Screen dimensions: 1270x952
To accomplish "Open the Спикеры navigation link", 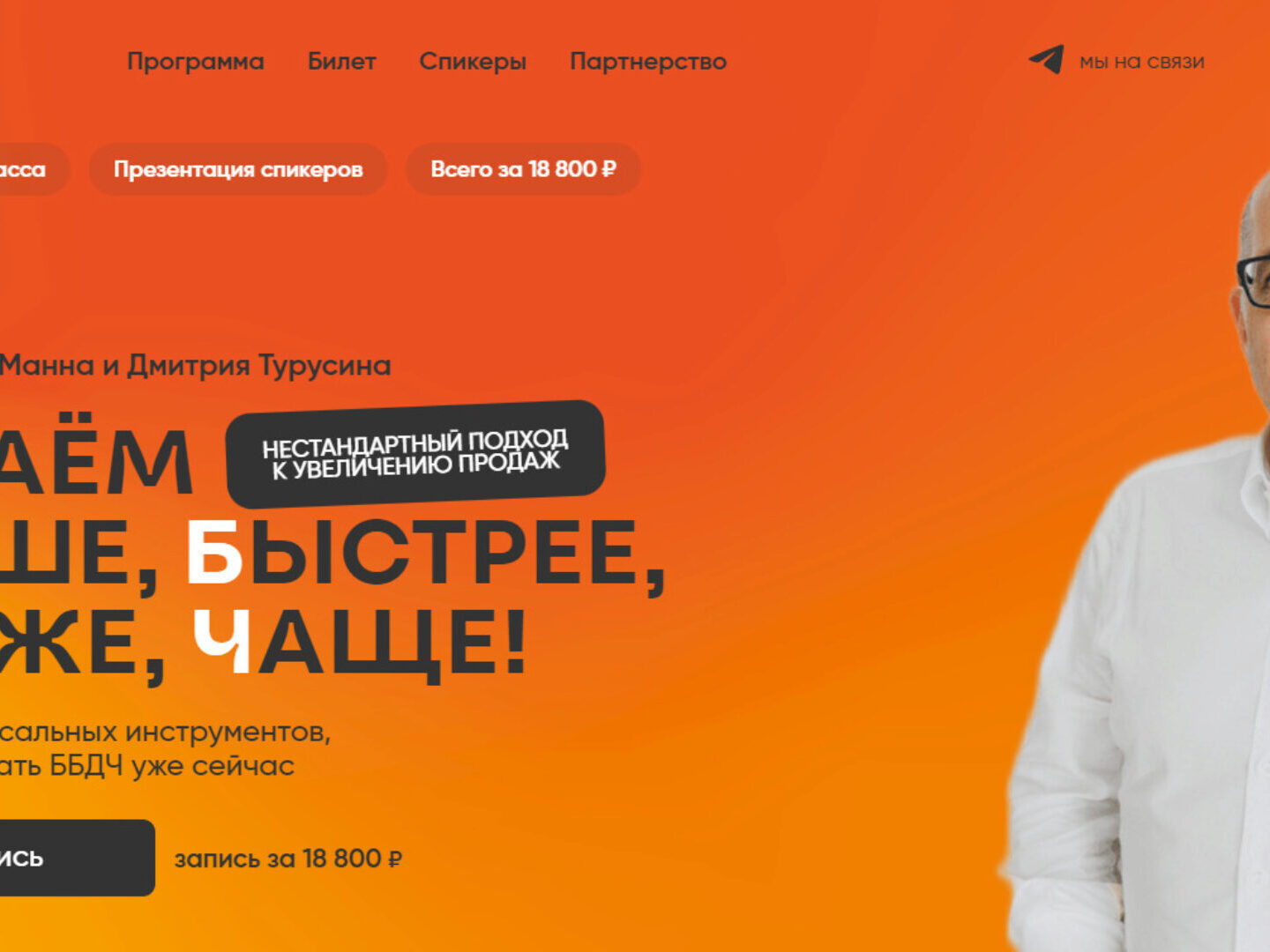I will [473, 62].
